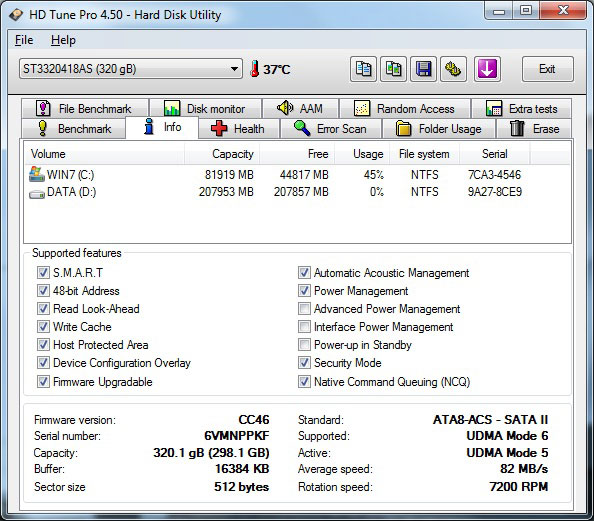
Task: Click the serial 7CA3-4546 cell
Action: 494,174
